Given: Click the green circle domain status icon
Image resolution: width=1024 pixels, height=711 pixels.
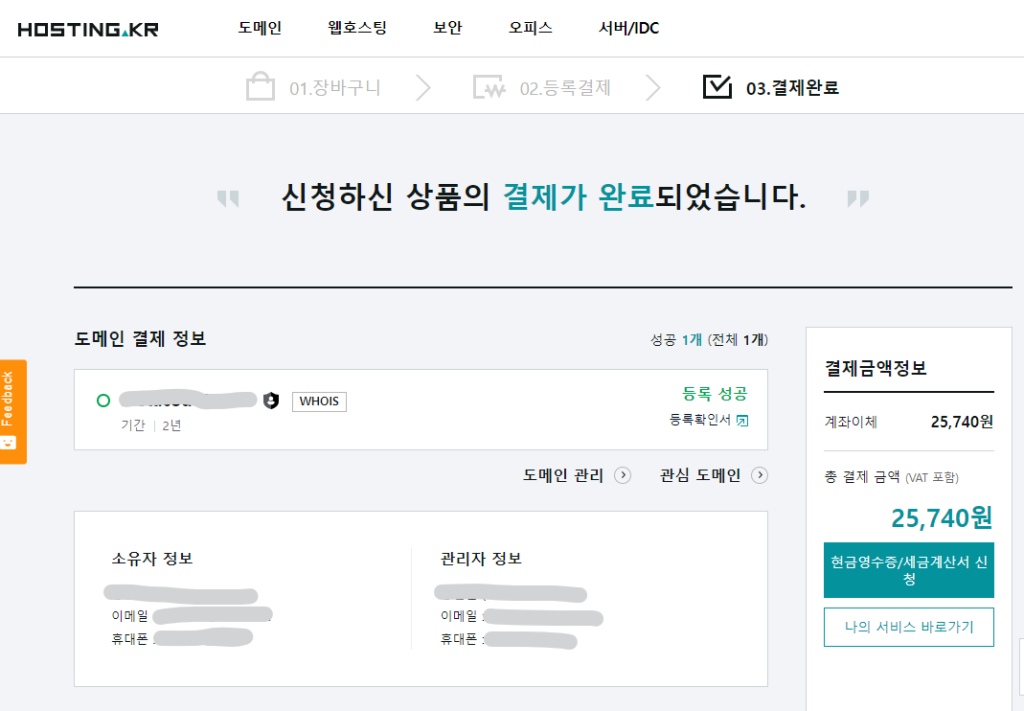Looking at the screenshot, I should [103, 401].
